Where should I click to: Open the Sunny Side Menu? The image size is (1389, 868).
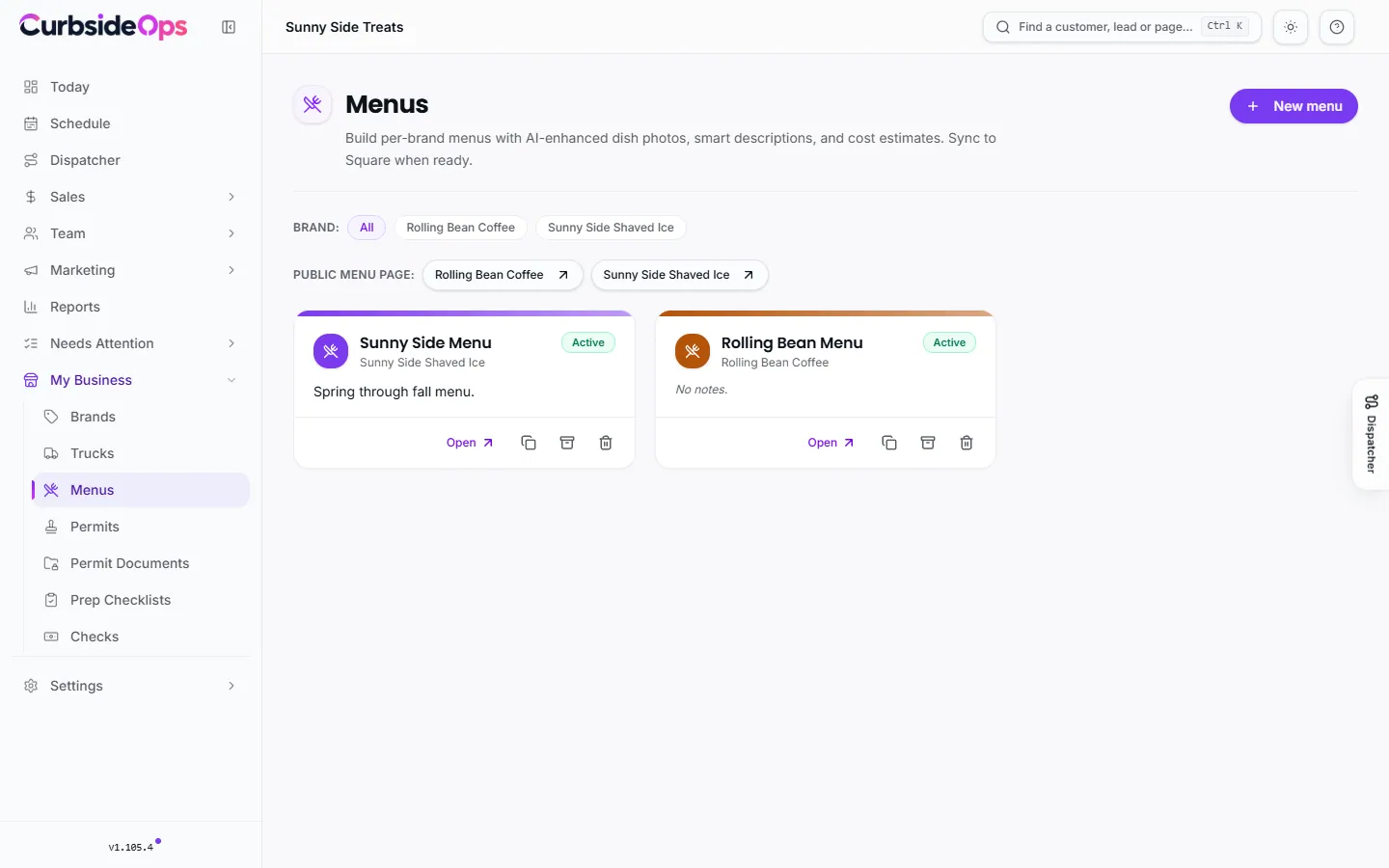(x=470, y=443)
